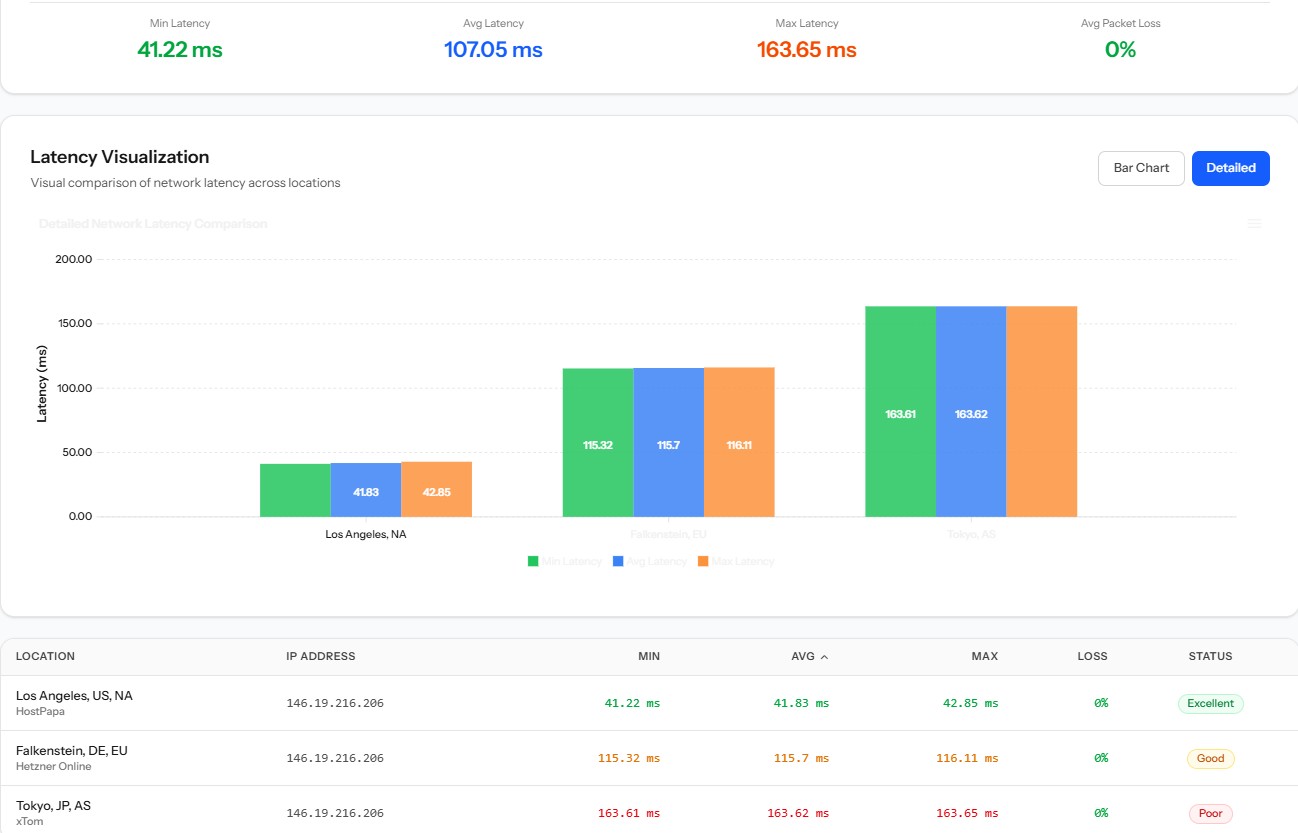1298x833 pixels.
Task: Click the IP address in Falkenstein row
Action: pos(335,758)
